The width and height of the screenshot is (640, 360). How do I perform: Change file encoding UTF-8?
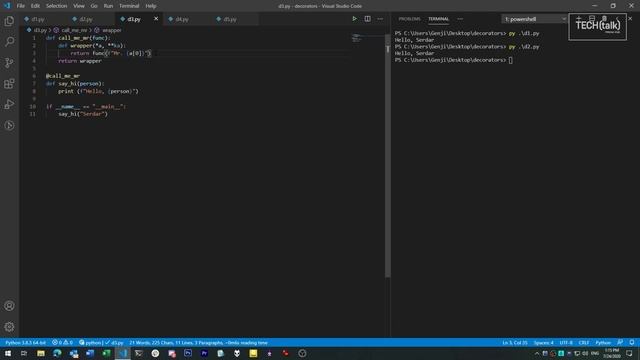click(x=566, y=342)
